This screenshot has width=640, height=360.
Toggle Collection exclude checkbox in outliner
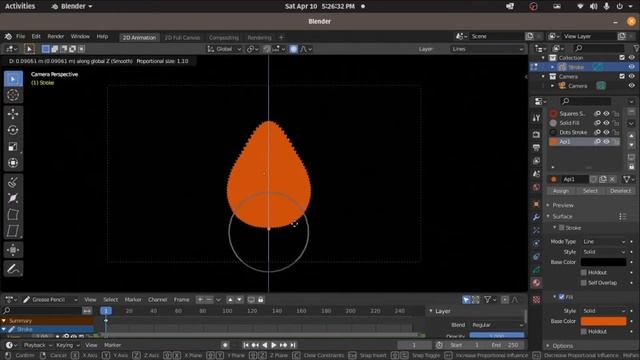tap(622, 58)
